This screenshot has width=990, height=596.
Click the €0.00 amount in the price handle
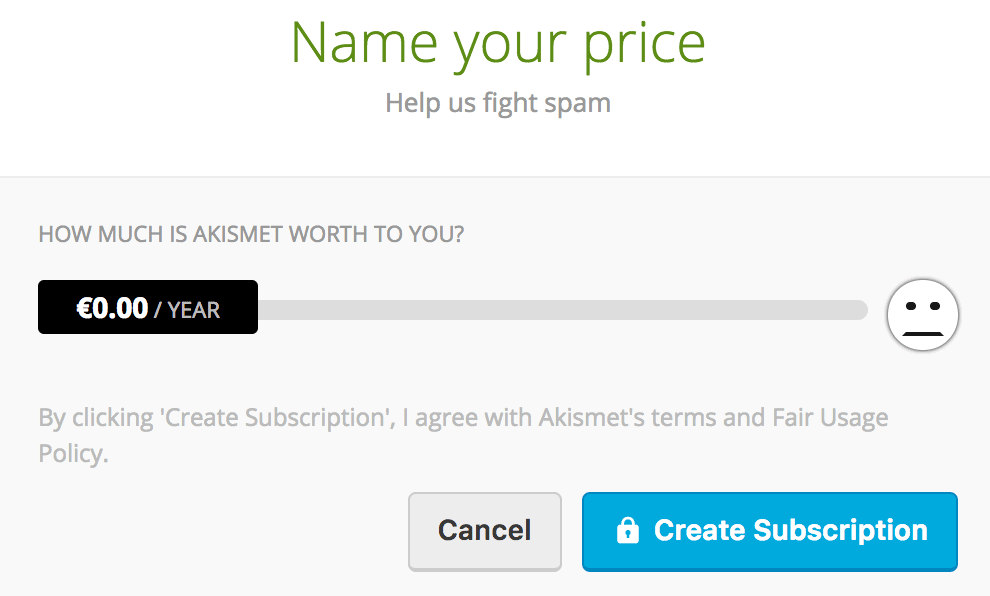(112, 308)
